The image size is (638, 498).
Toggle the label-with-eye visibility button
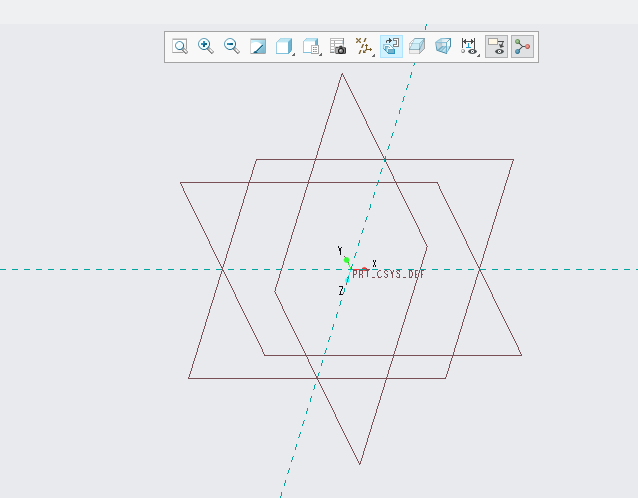pos(496,46)
